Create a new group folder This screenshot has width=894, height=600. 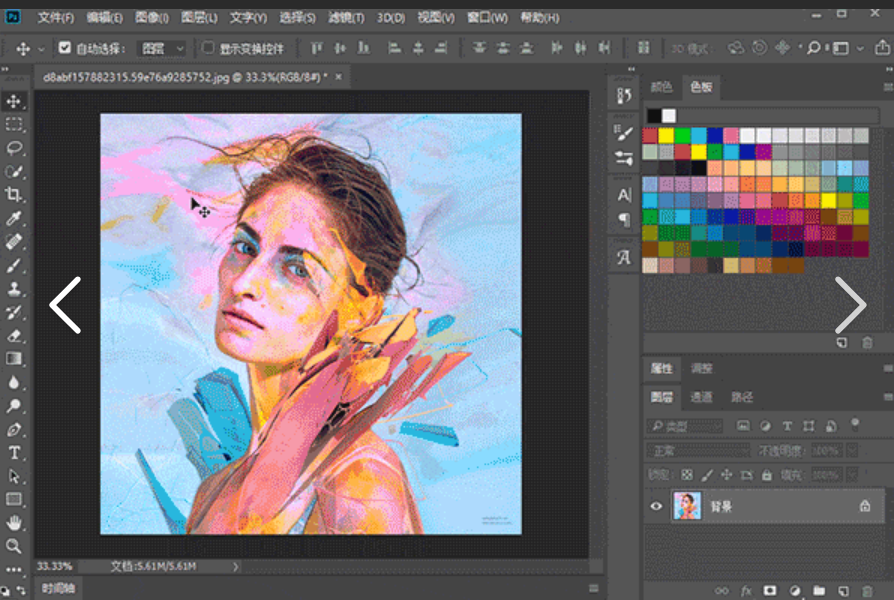point(819,590)
